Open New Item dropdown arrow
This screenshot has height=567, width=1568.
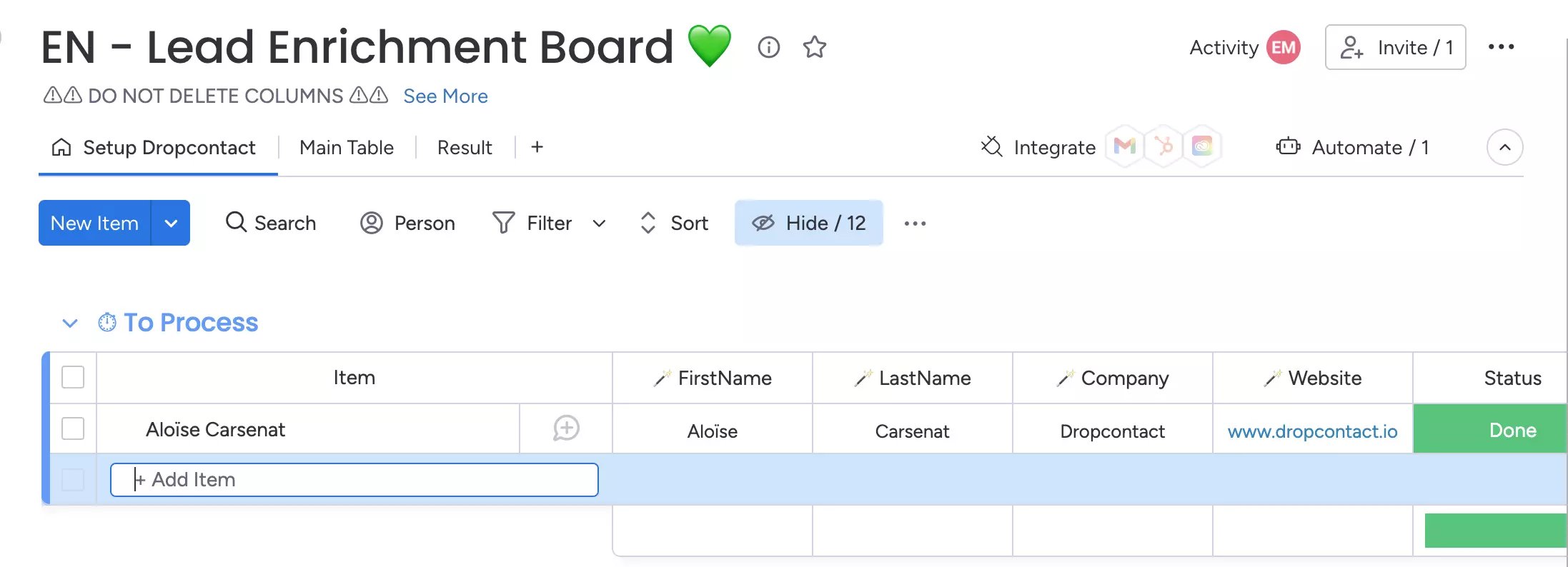click(x=171, y=223)
